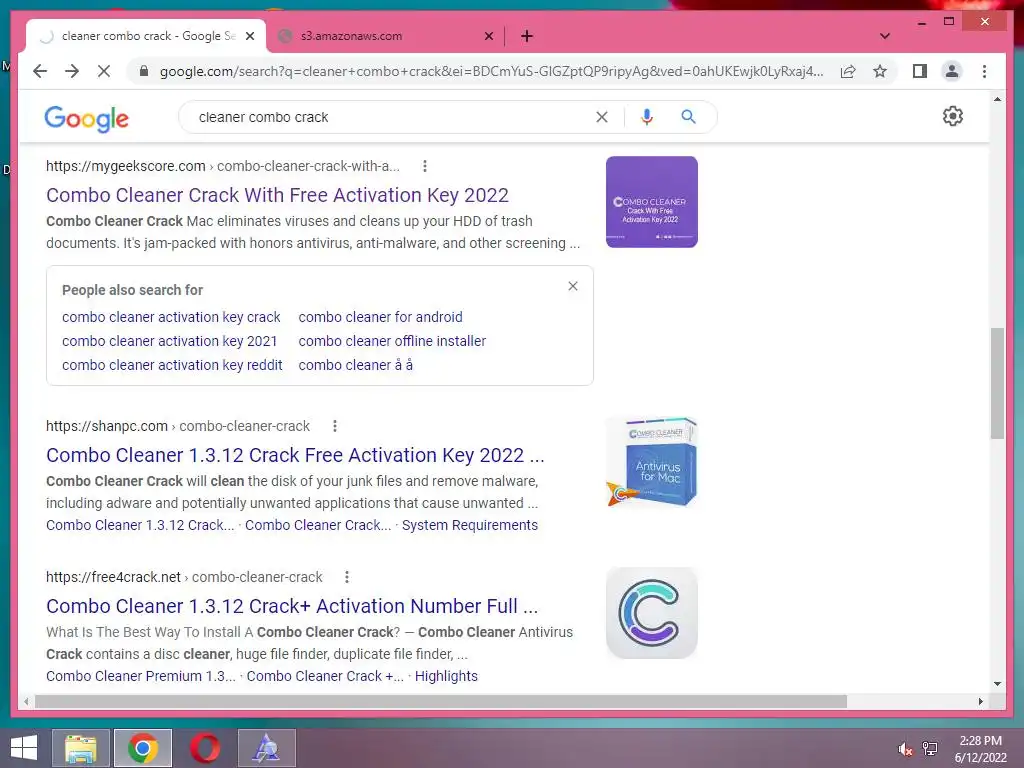Open Google quick settings gear
Screen dimensions: 1024x768
click(953, 116)
